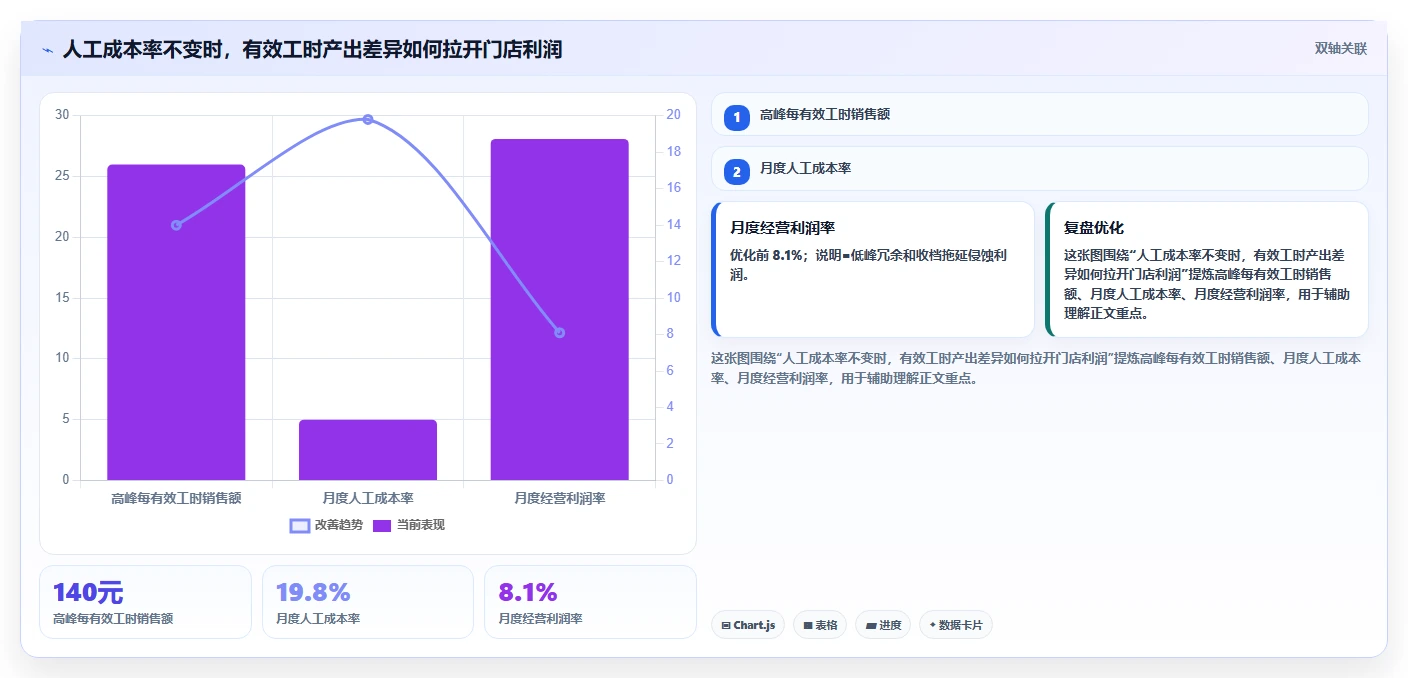Click the 月度经营利润率 info card
Screen dimensions: 1408x678
click(872, 270)
